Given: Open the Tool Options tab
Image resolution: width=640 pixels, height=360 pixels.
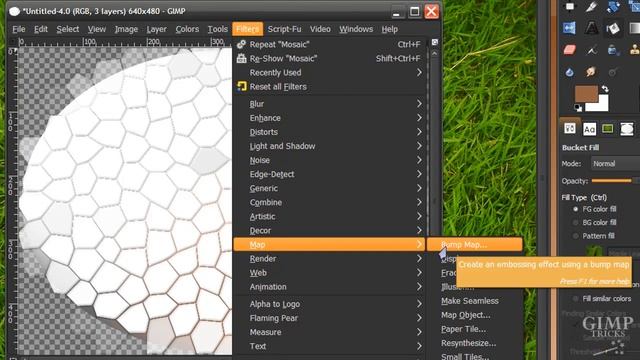Looking at the screenshot, I should [570, 129].
